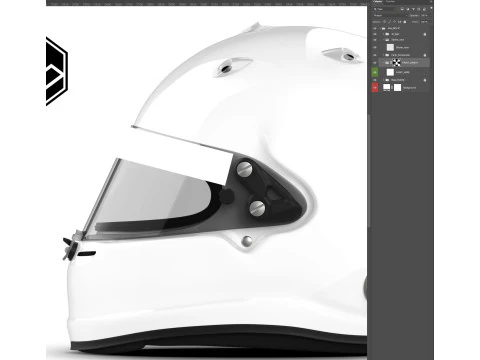Lock image pixels with brush icon
The width and height of the screenshot is (480, 360).
[389, 22]
